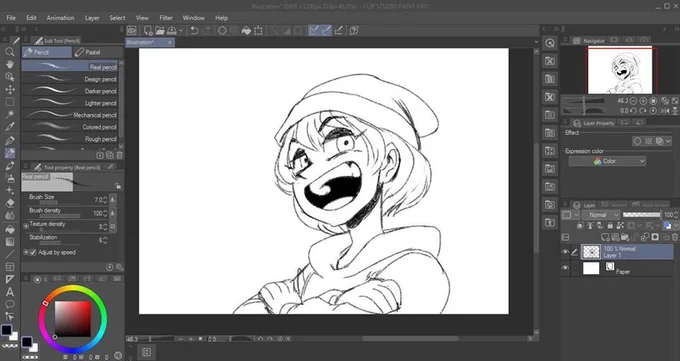680x361 pixels.
Task: Select the Darker pencil brush
Action: point(69,91)
